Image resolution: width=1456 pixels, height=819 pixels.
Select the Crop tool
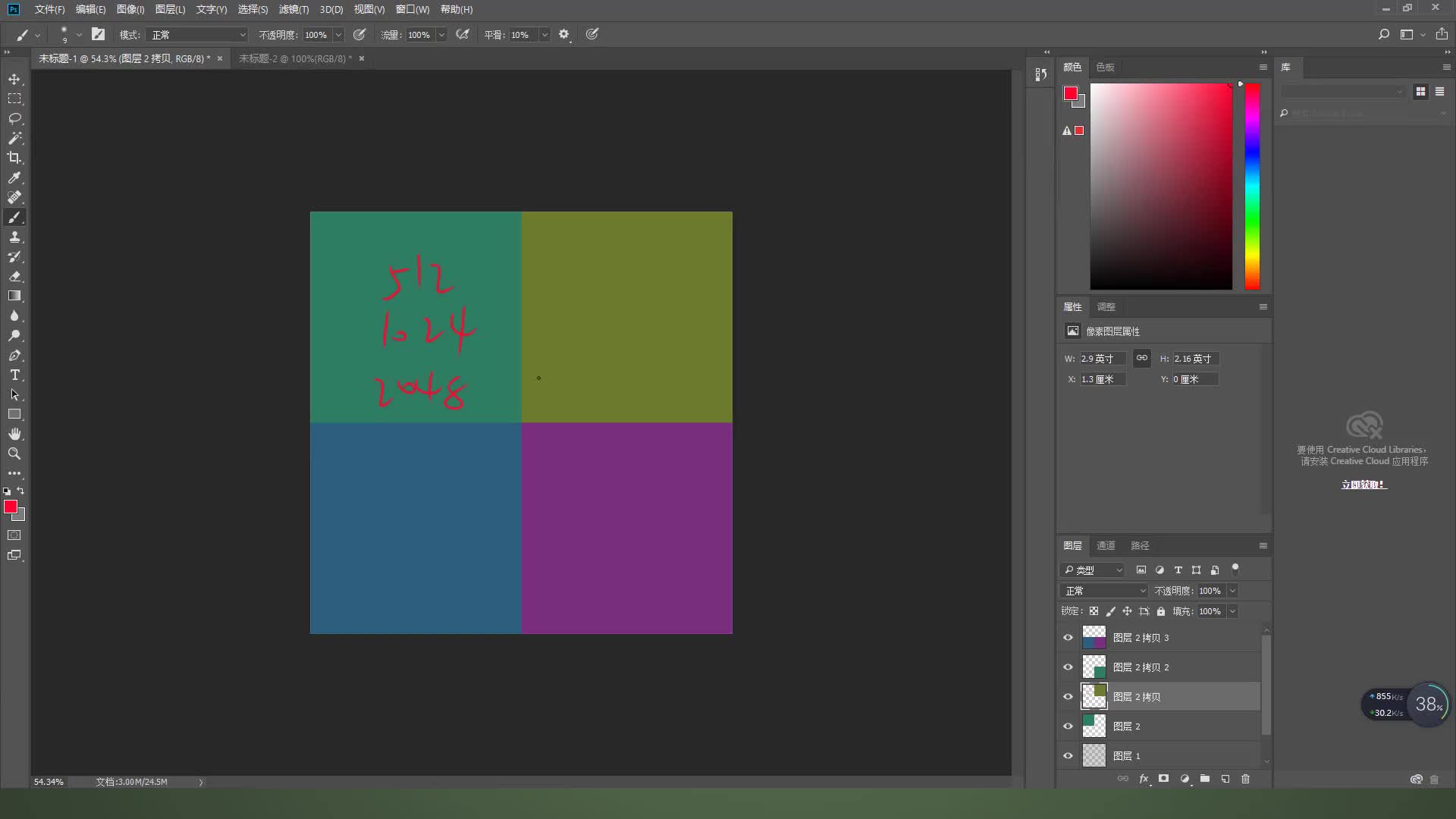click(x=14, y=158)
